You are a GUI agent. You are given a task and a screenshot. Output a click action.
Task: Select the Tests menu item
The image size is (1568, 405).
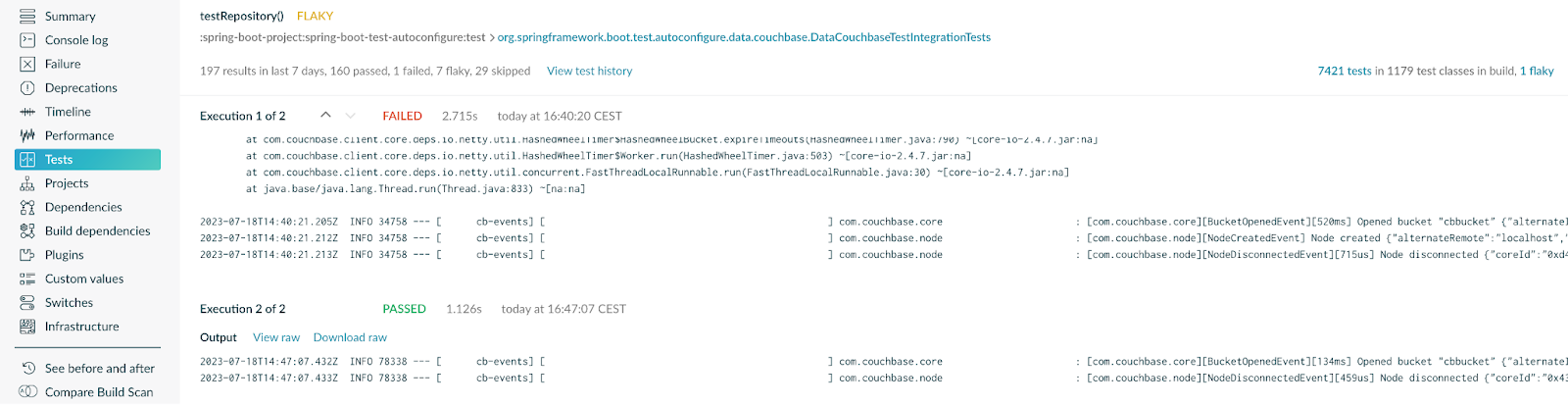point(59,160)
